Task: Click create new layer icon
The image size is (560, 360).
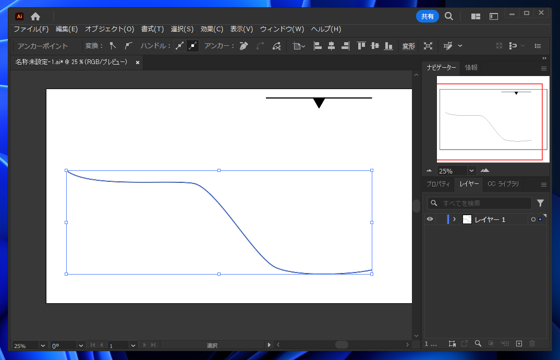Action: (x=519, y=344)
